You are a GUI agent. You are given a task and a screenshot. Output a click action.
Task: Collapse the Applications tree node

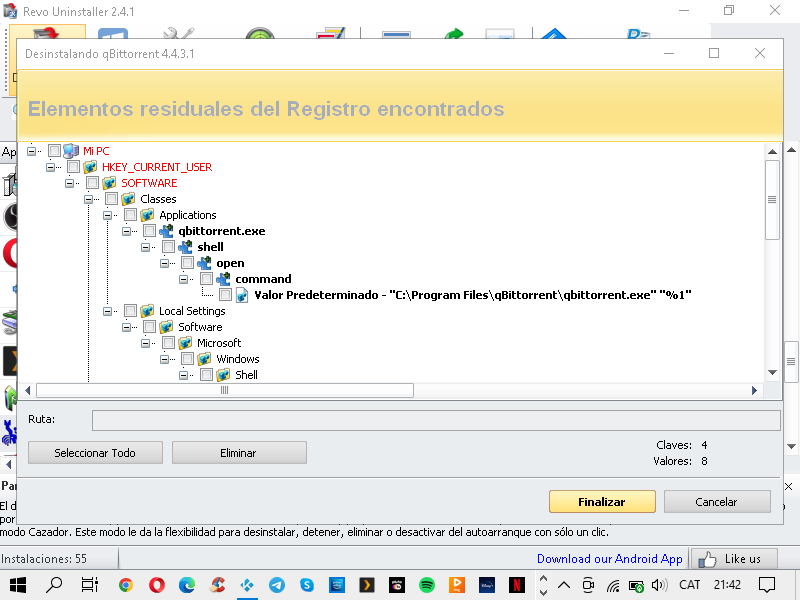(x=108, y=215)
